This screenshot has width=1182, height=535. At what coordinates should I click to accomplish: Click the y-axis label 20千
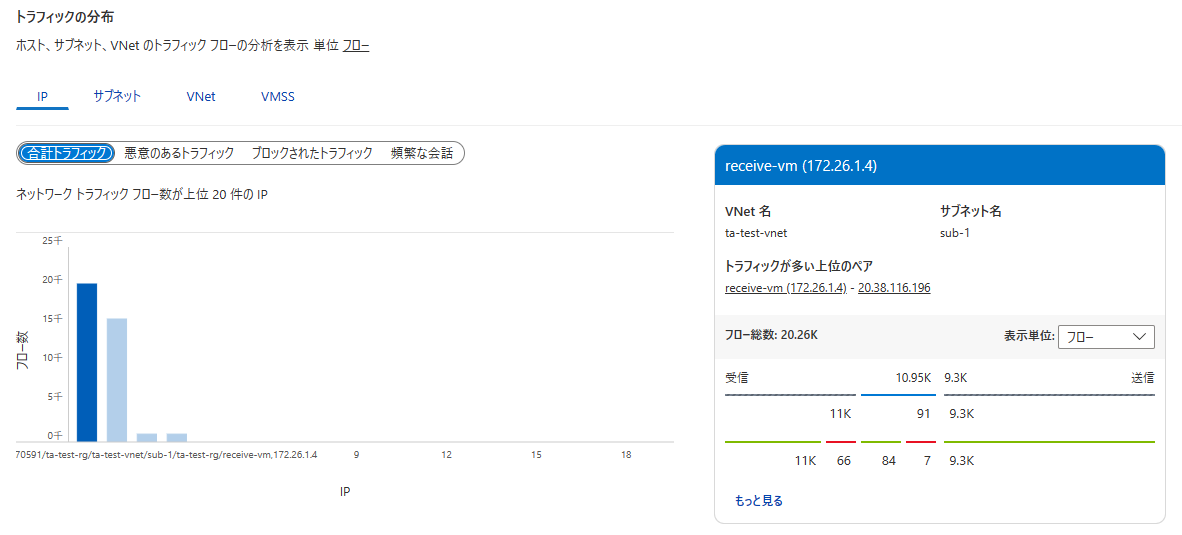click(x=54, y=280)
